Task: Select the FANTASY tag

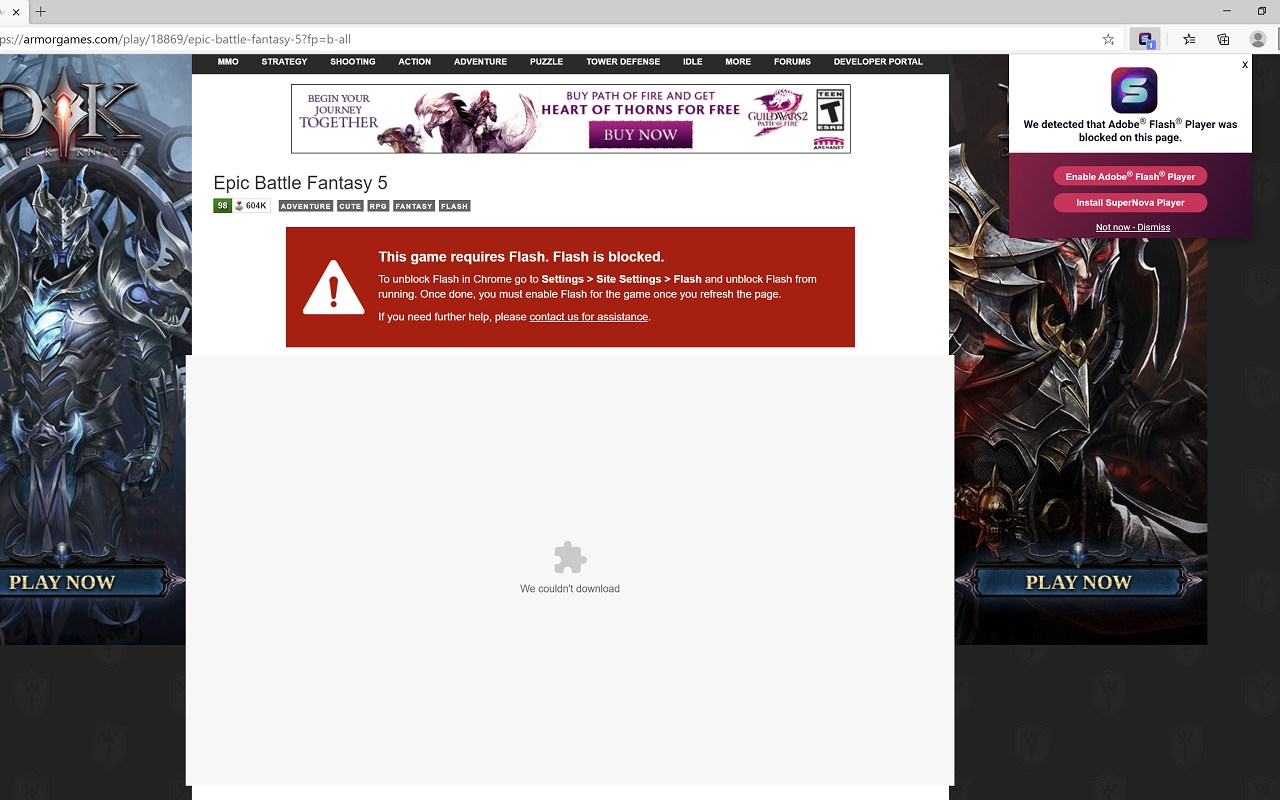Action: pos(414,206)
